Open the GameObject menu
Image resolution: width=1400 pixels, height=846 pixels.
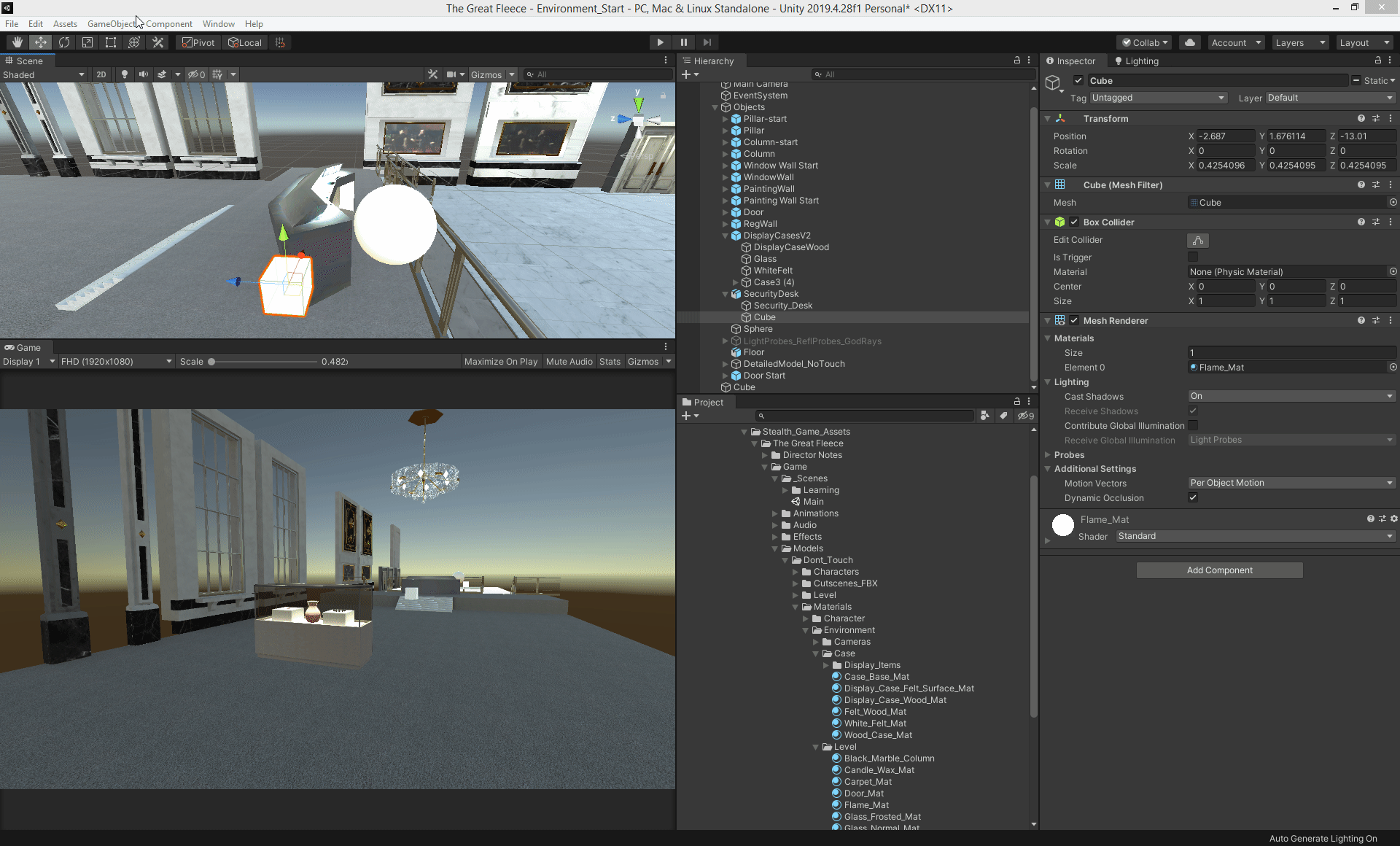tap(111, 23)
